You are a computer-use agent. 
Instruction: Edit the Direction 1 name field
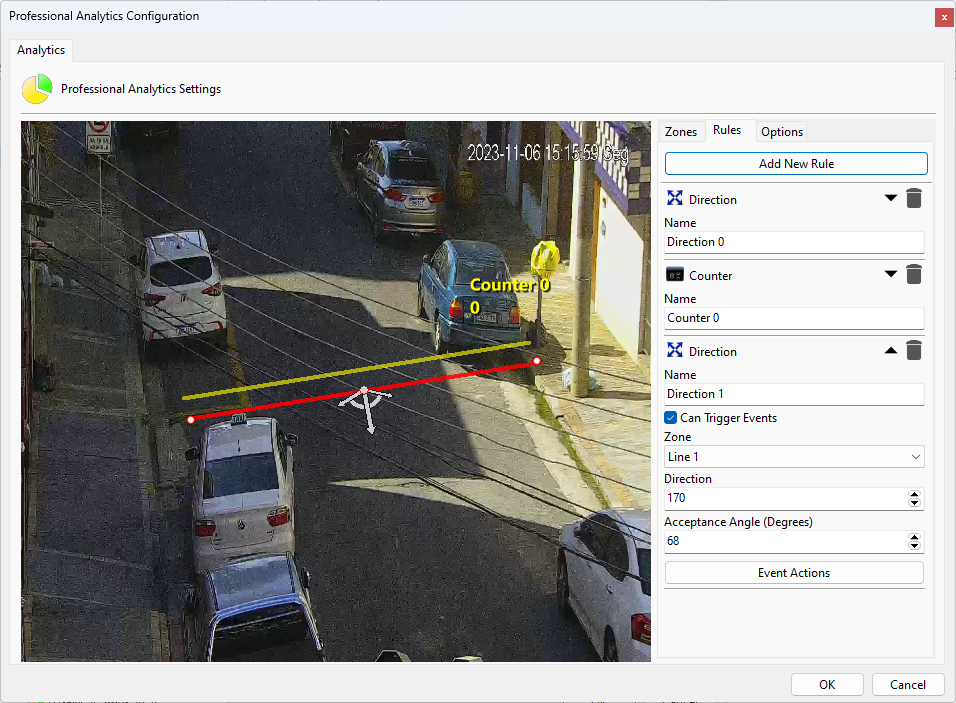[794, 394]
